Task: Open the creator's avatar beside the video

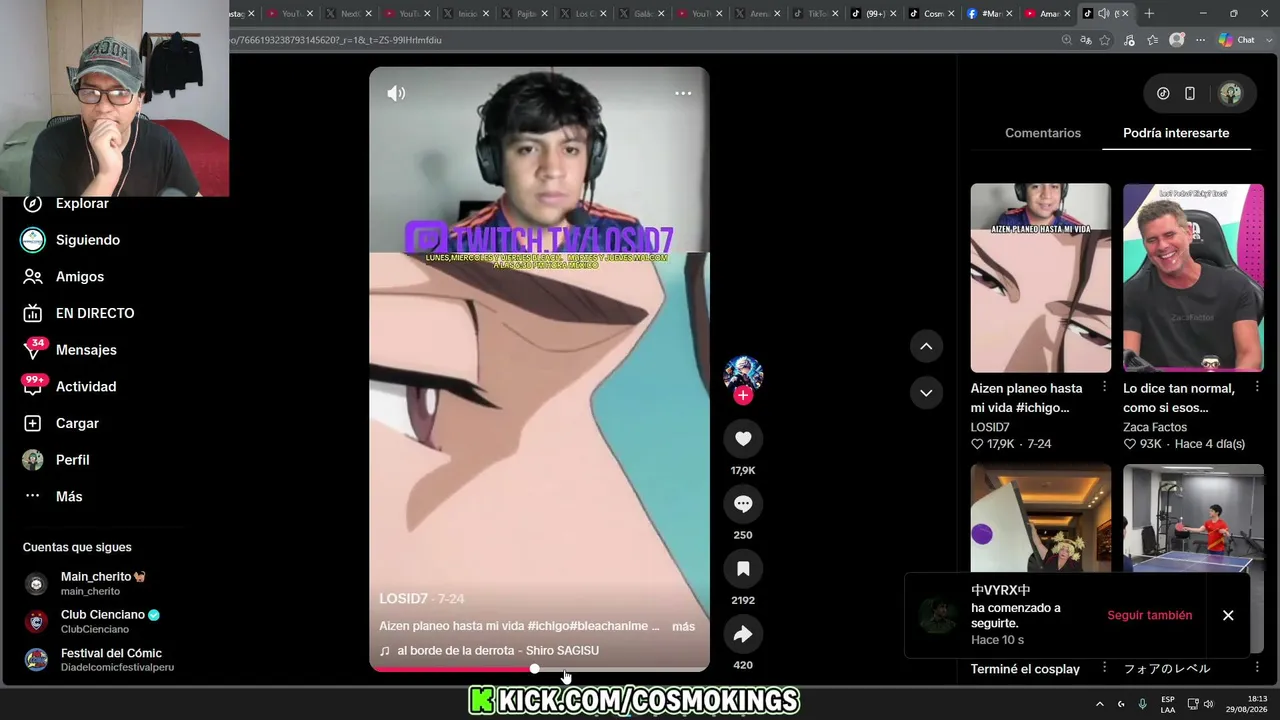Action: 743,374
